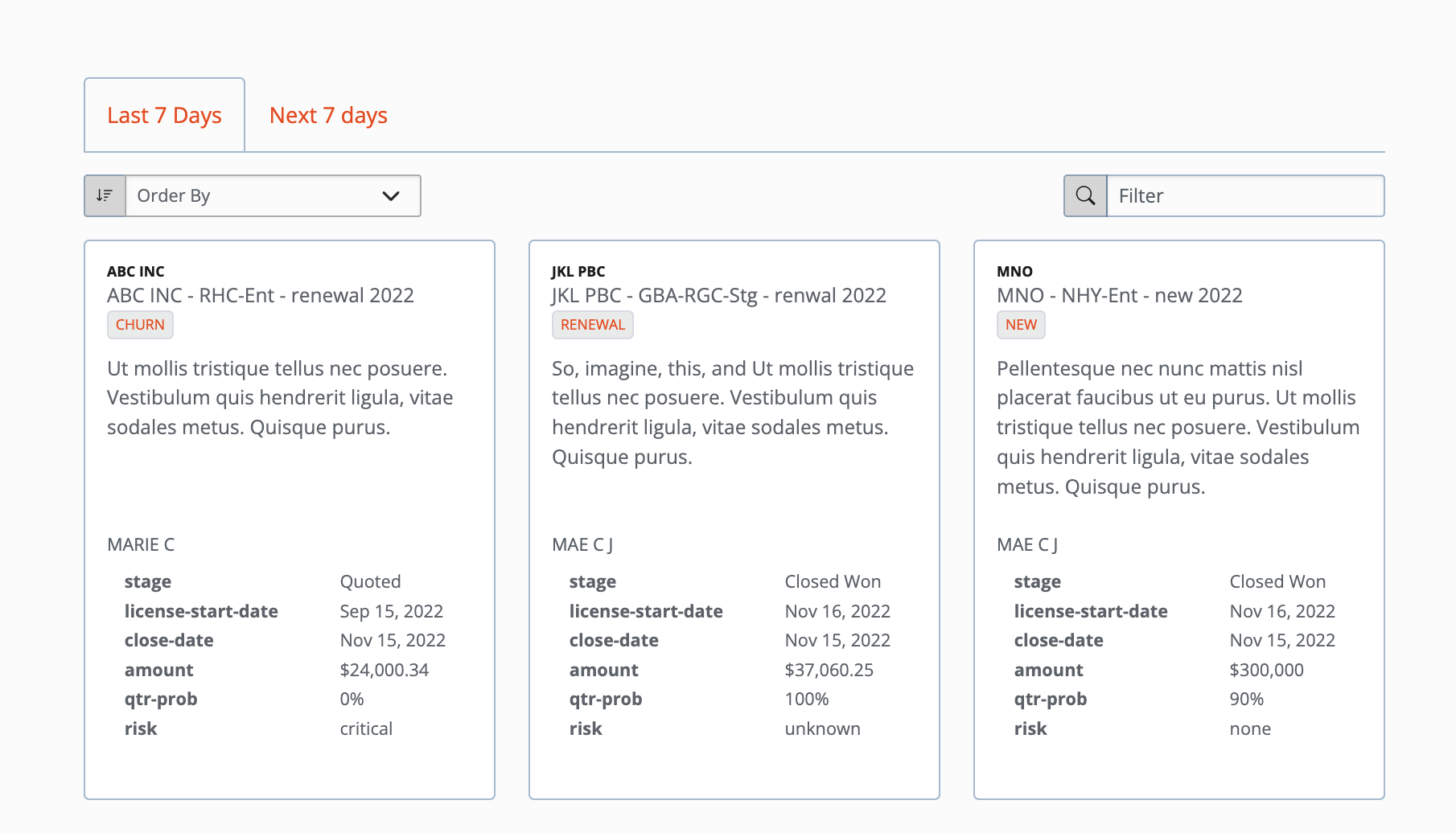Click the NEW tag badge
This screenshot has width=1456, height=833.
pos(1021,324)
